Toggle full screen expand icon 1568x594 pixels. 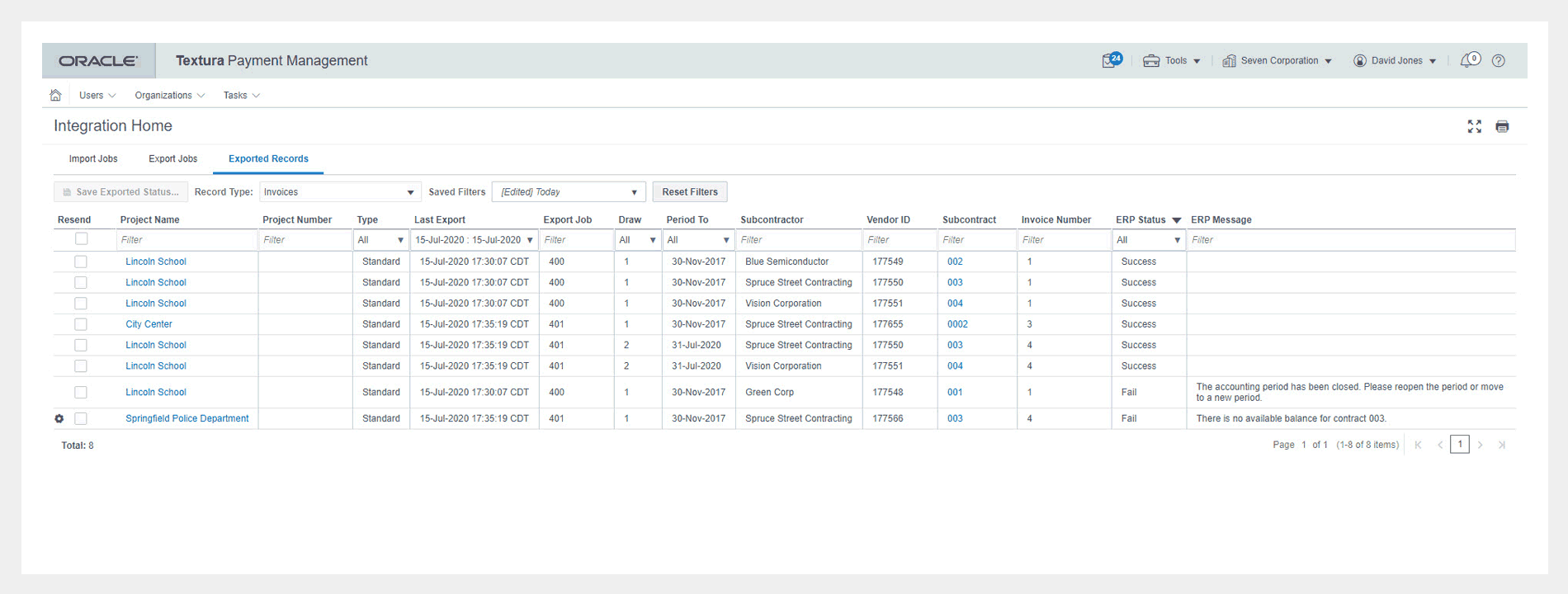click(x=1474, y=126)
